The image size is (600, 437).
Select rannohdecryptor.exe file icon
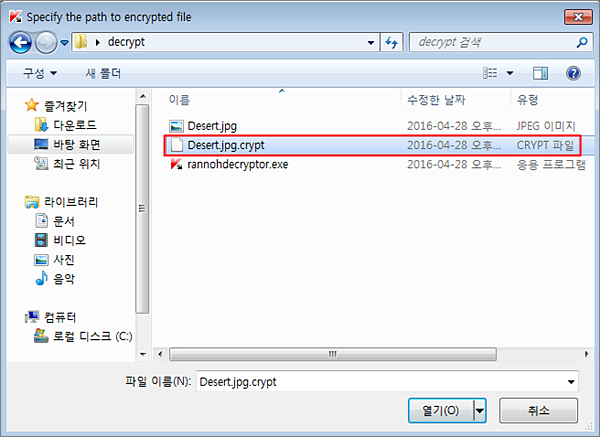pyautogui.click(x=176, y=165)
